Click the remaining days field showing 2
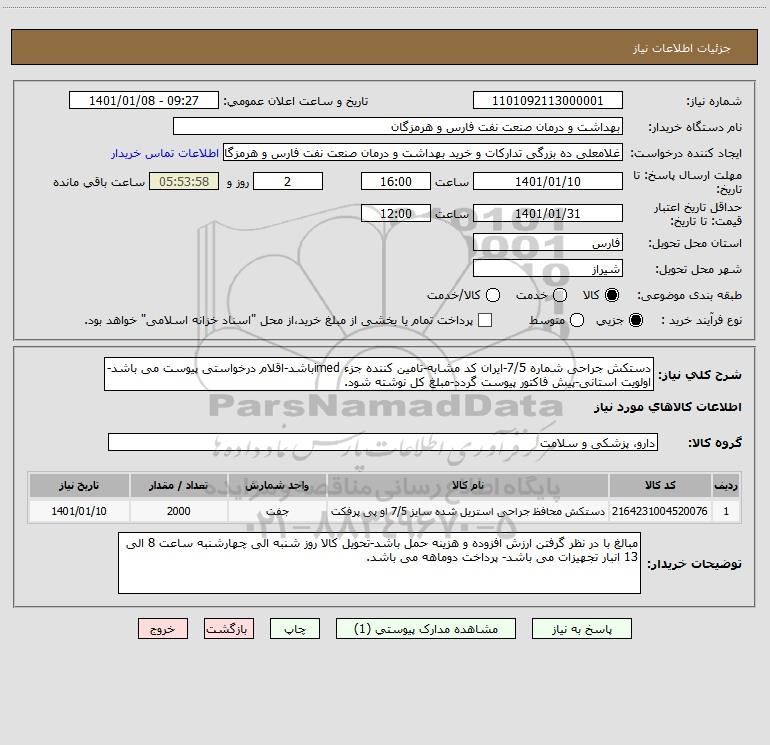The width and height of the screenshot is (770, 745). (288, 181)
